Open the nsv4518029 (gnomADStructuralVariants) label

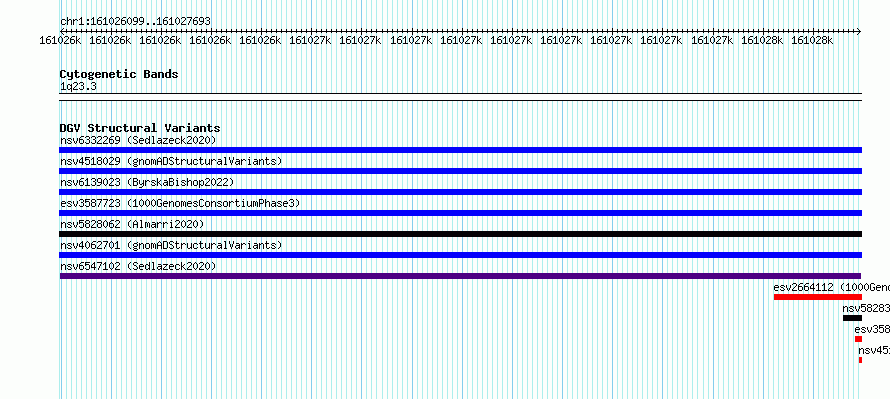click(x=171, y=161)
